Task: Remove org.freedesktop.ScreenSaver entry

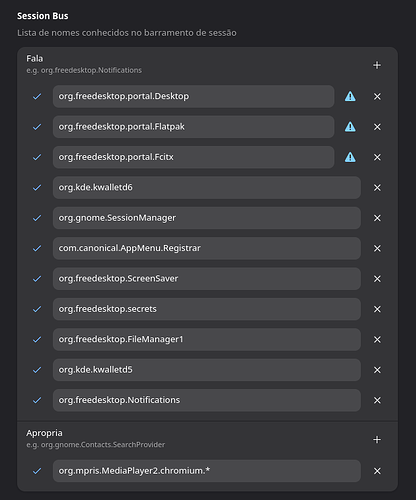Action: point(377,279)
